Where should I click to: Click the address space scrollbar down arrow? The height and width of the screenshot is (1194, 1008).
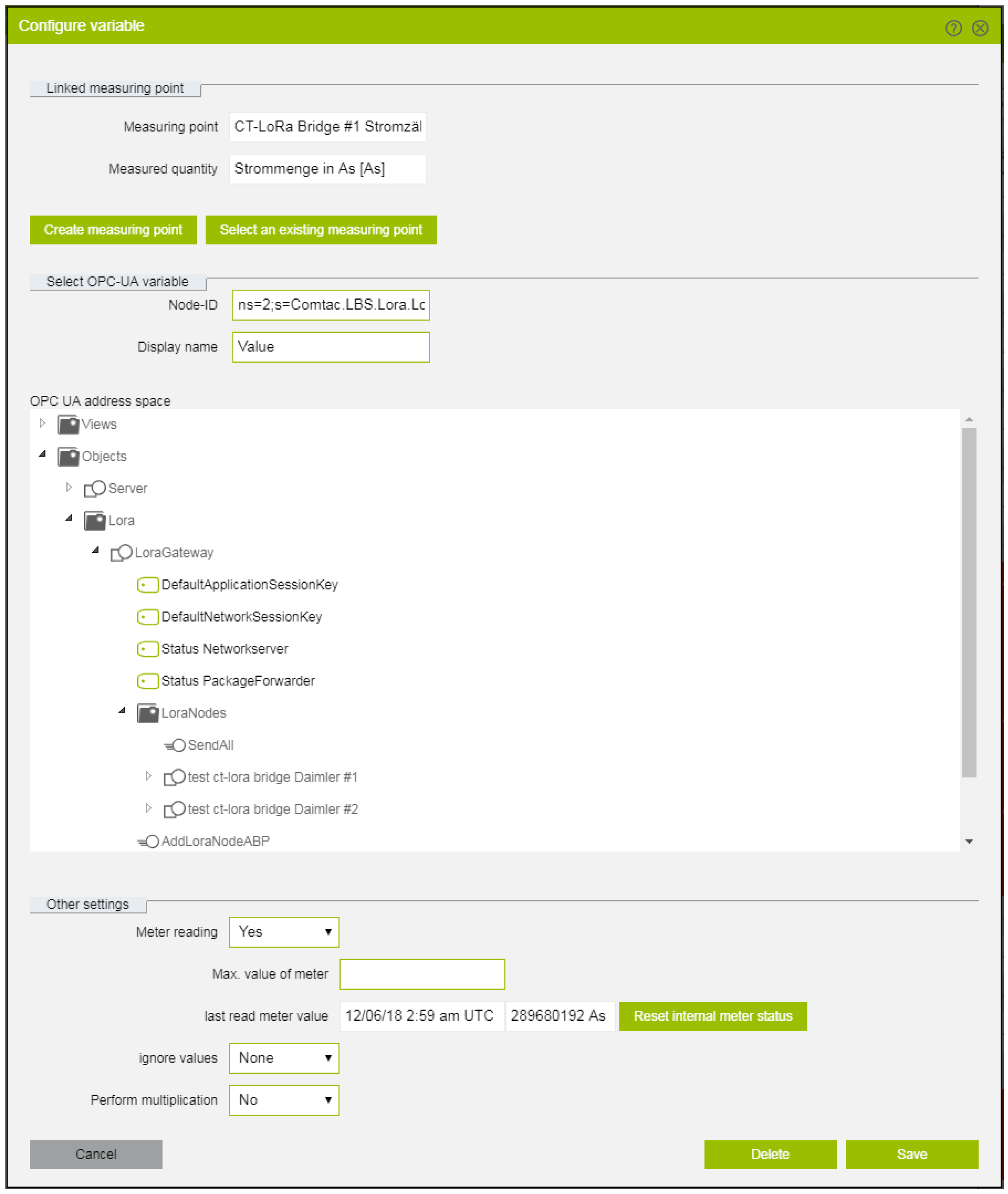969,841
